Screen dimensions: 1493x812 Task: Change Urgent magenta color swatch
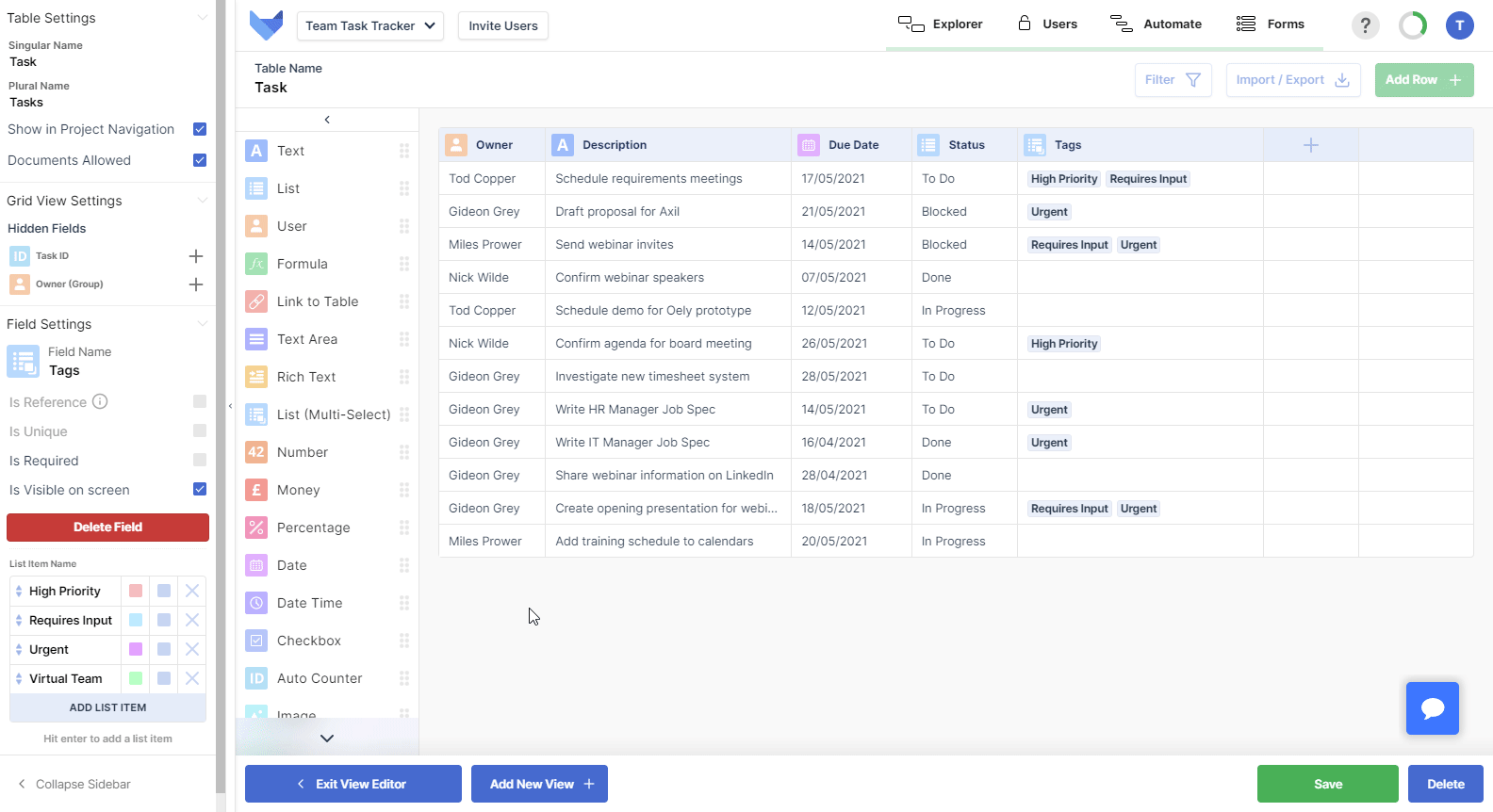pos(136,649)
